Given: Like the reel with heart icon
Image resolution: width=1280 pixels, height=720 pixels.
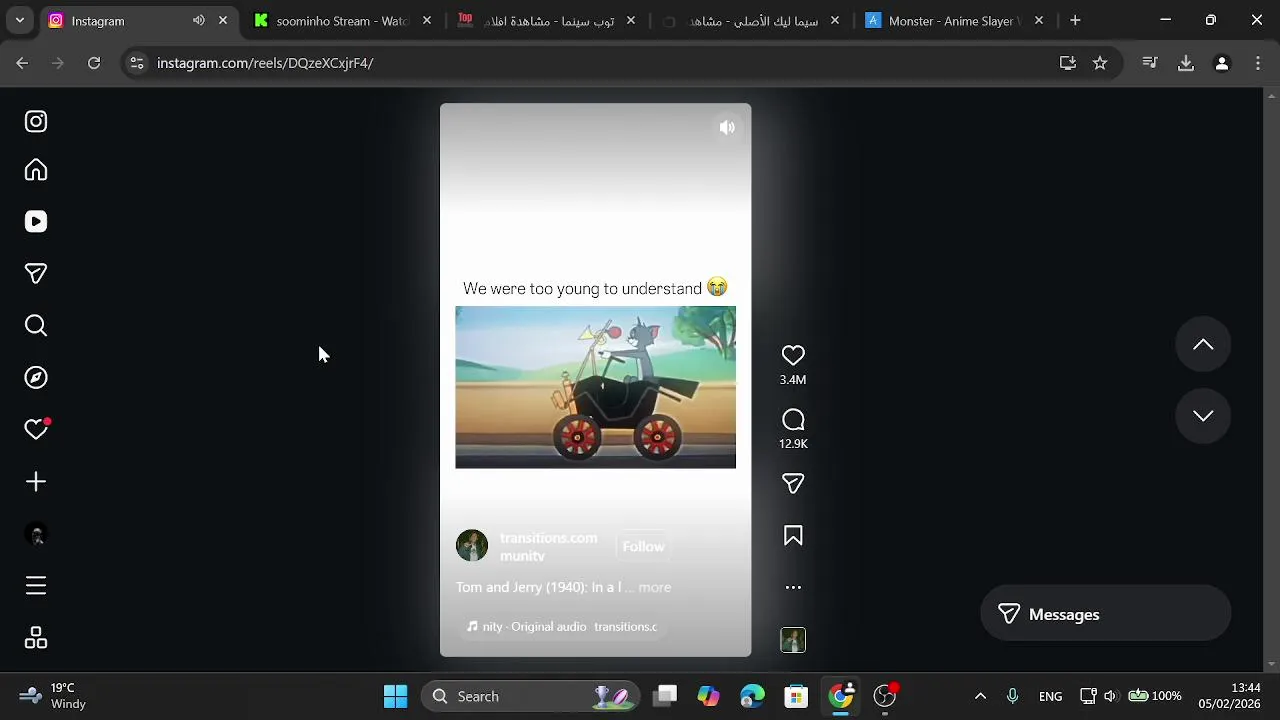Looking at the screenshot, I should (793, 356).
